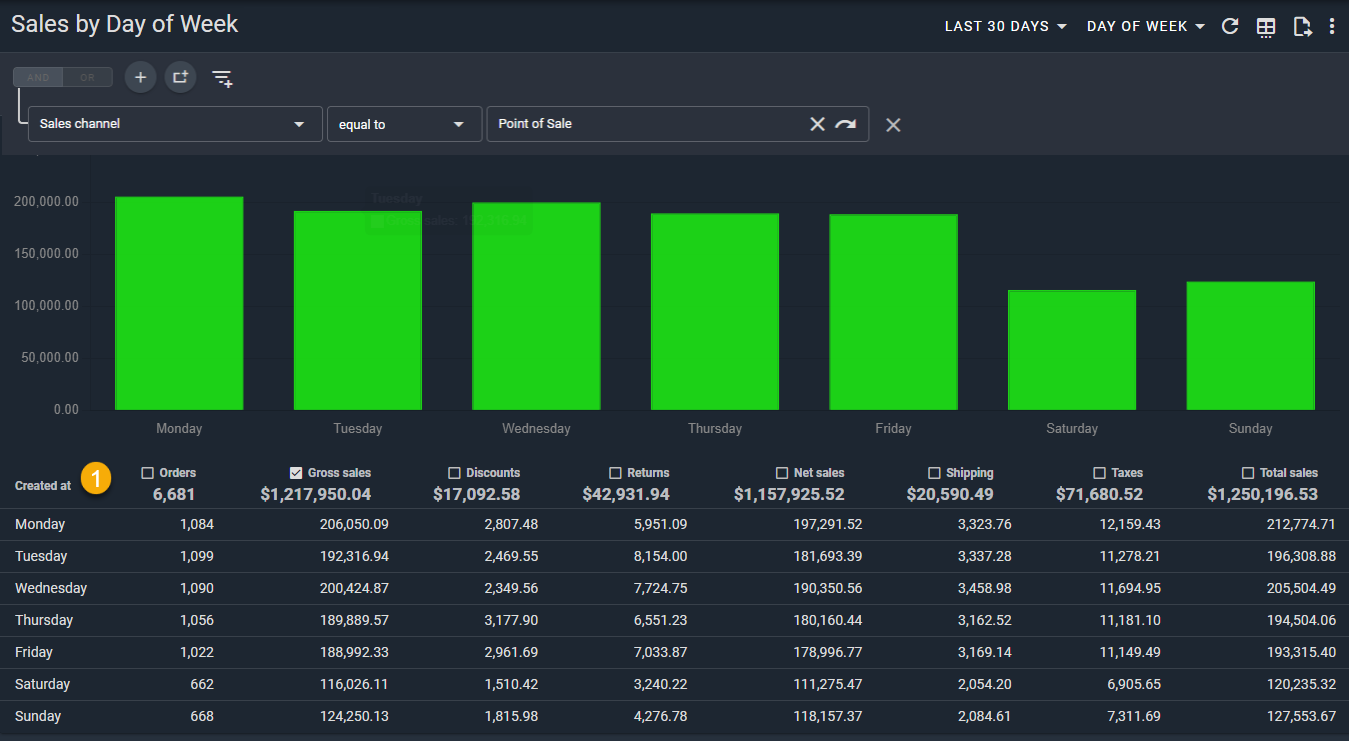Open the Sales channel field dropdown
The width and height of the screenshot is (1349, 741).
click(x=175, y=124)
